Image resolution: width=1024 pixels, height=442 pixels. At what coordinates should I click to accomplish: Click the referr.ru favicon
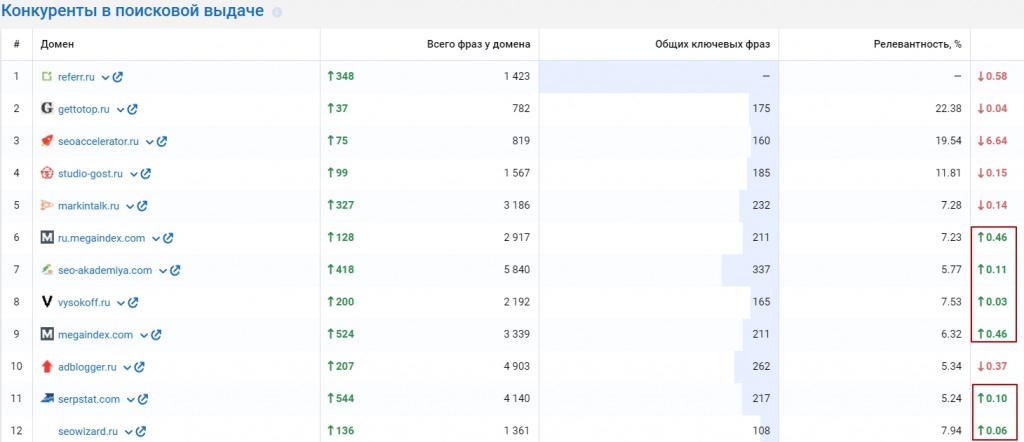click(x=46, y=77)
